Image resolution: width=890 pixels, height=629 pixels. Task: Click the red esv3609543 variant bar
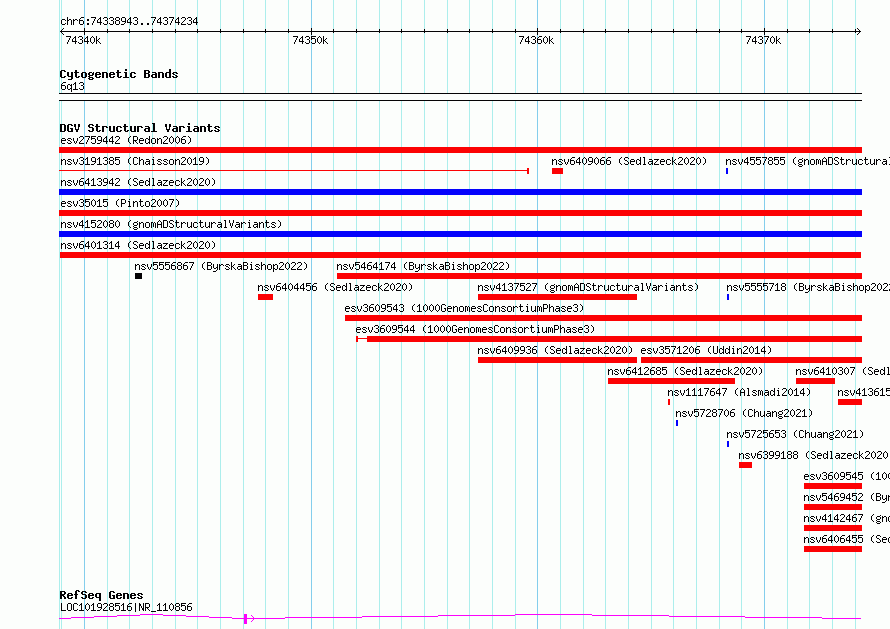click(x=603, y=318)
